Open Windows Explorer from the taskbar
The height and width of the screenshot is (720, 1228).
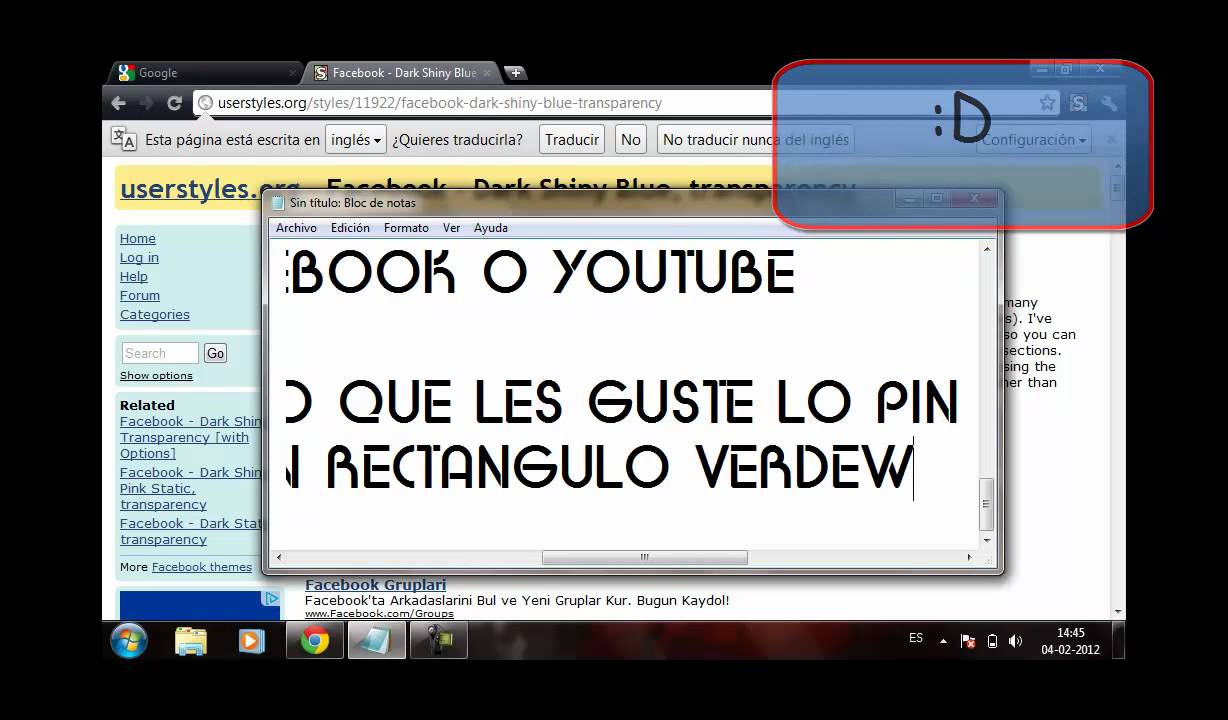click(191, 640)
